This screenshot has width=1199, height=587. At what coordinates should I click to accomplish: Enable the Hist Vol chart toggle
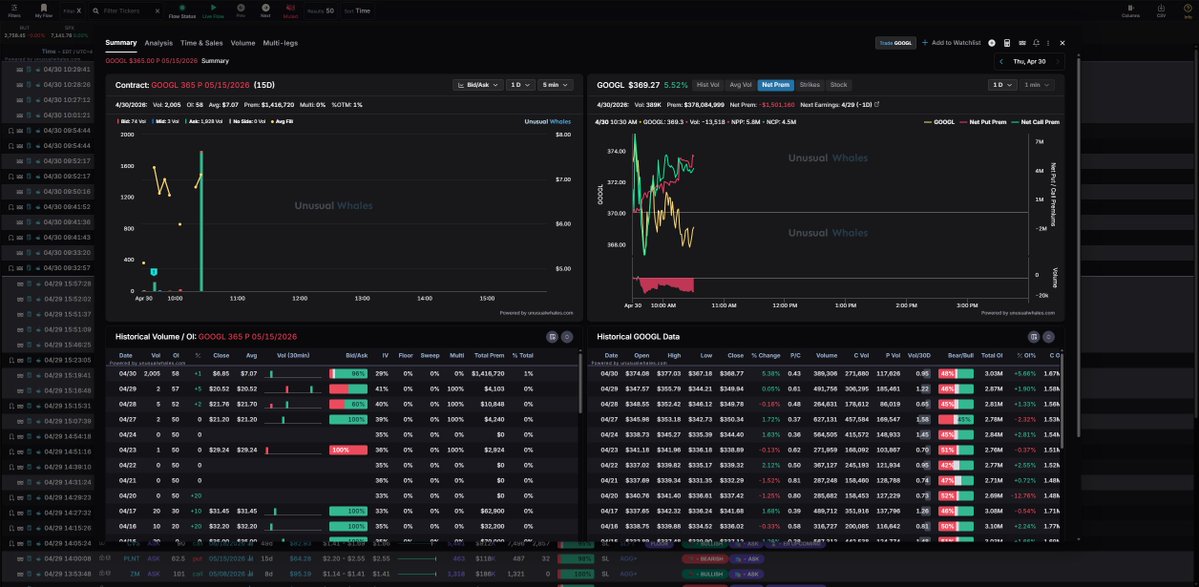tap(708, 85)
